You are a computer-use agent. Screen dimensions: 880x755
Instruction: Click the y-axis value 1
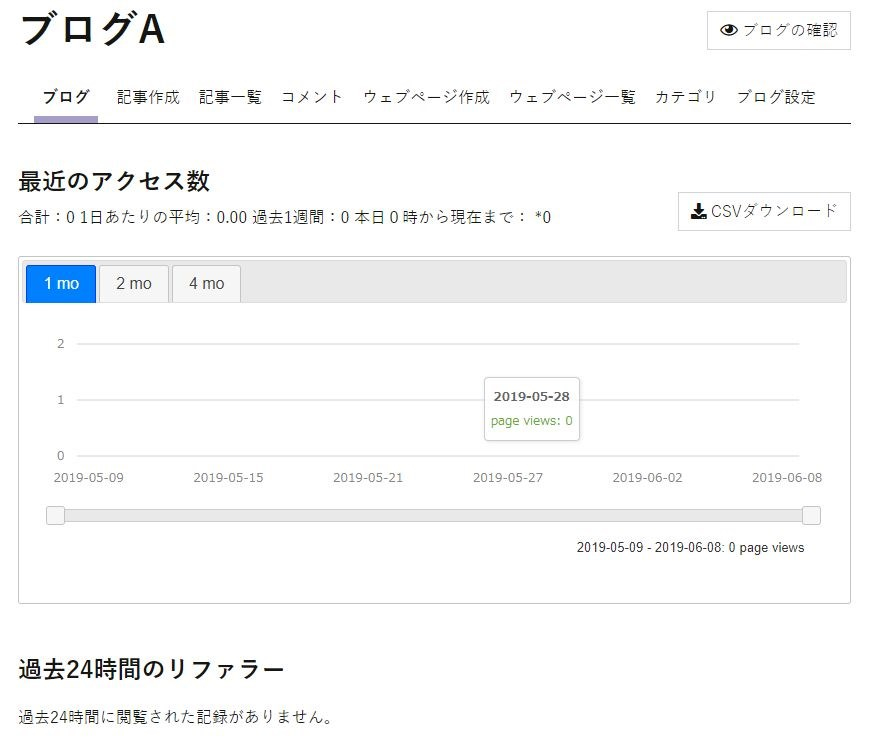click(61, 400)
